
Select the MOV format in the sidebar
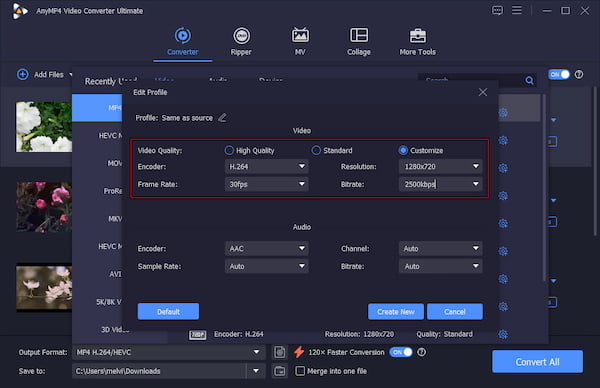pyautogui.click(x=97, y=163)
